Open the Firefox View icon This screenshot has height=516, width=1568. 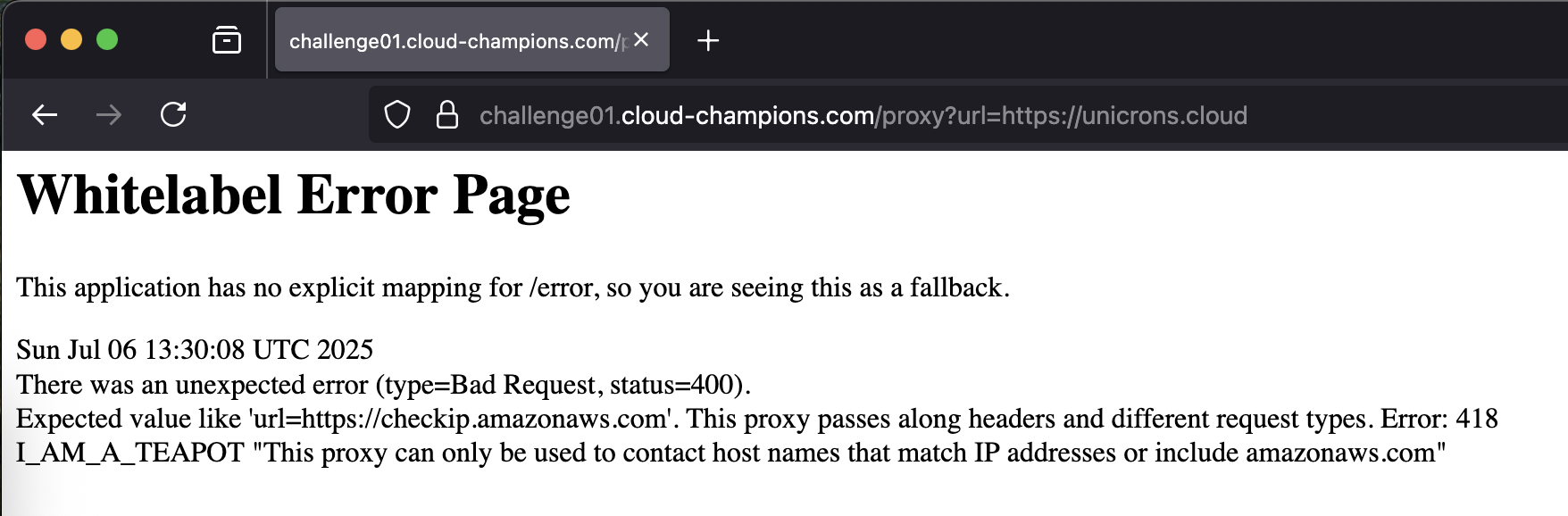click(227, 40)
